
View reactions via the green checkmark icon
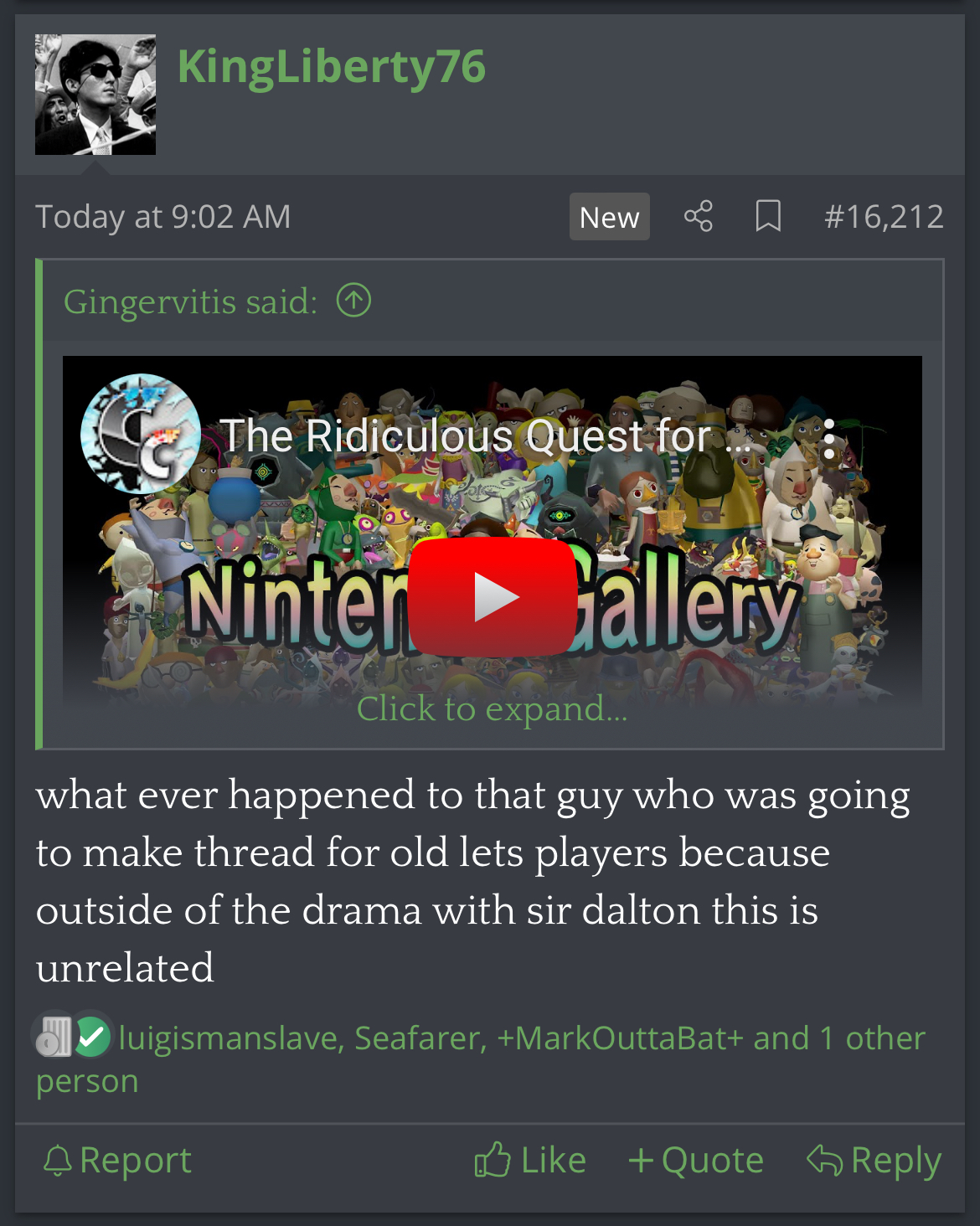pyautogui.click(x=91, y=1037)
